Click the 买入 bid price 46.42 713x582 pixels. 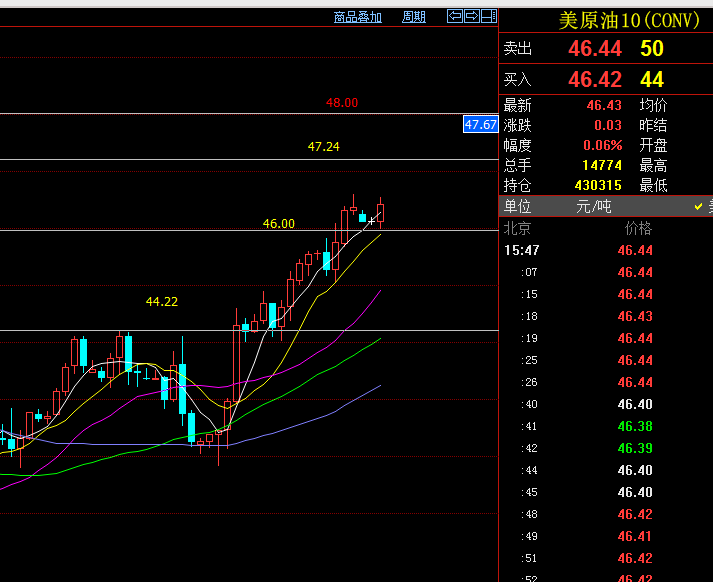pos(594,80)
